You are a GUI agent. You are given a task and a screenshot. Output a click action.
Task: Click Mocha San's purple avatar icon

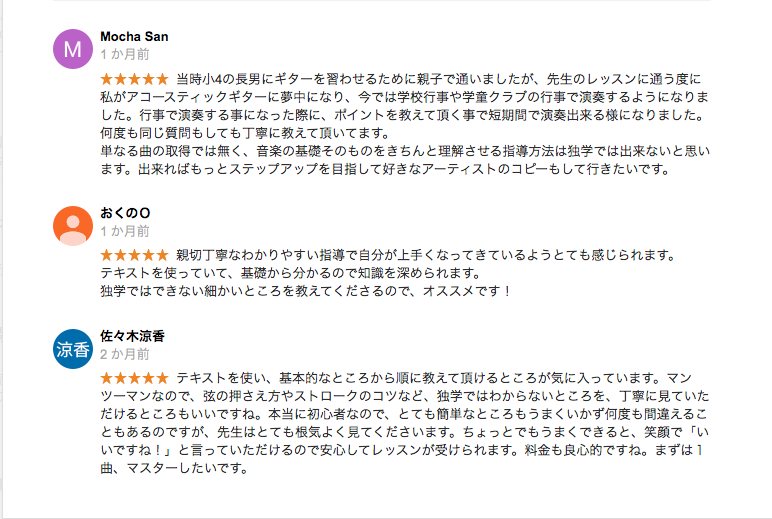coord(71,48)
